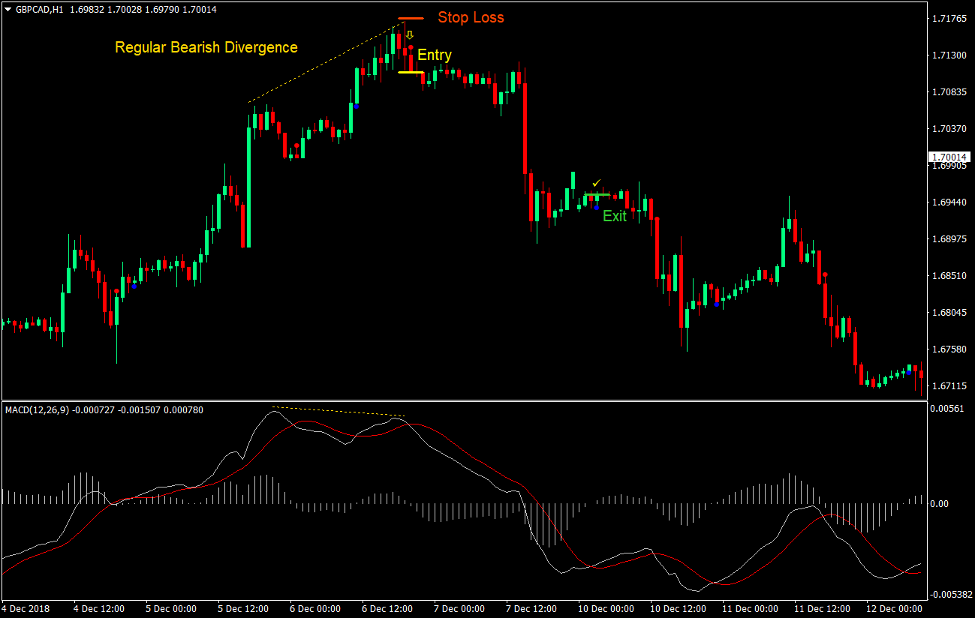Click the green Exit horizontal line

click(x=597, y=194)
